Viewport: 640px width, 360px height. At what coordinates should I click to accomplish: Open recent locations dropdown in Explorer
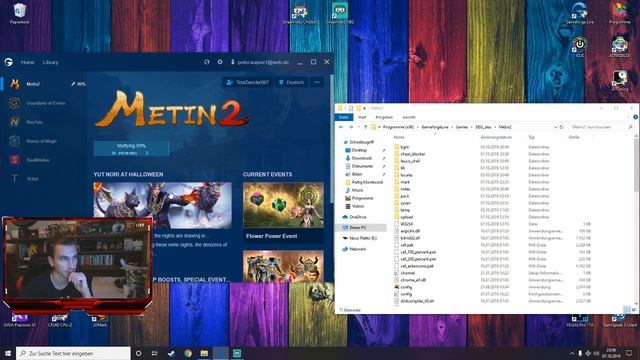point(358,127)
